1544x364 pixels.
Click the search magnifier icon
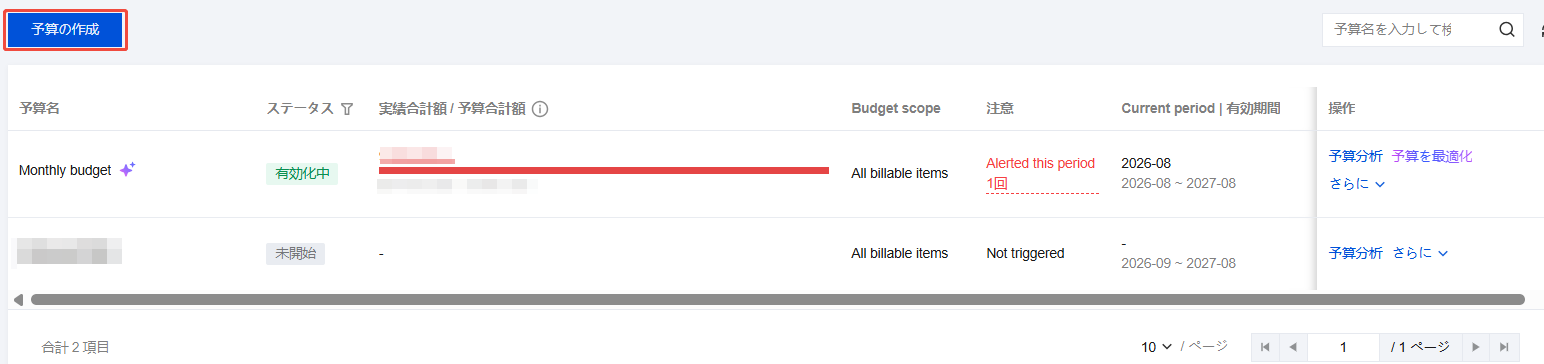1507,30
